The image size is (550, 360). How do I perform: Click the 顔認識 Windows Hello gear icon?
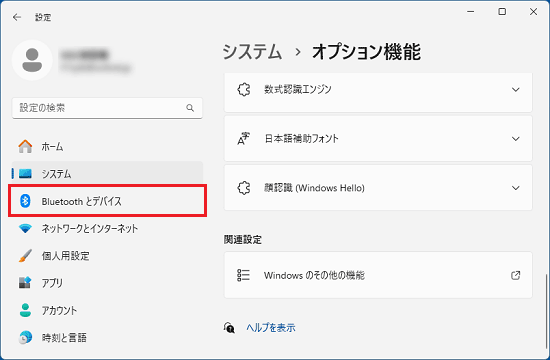tap(244, 188)
